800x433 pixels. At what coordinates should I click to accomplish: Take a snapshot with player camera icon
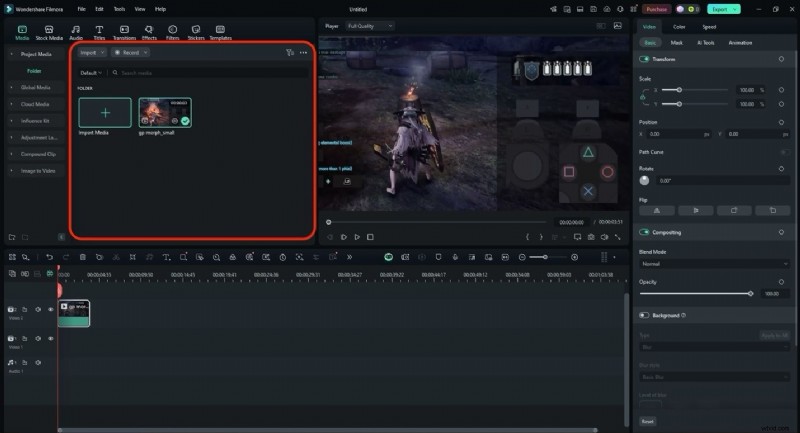tap(591, 237)
